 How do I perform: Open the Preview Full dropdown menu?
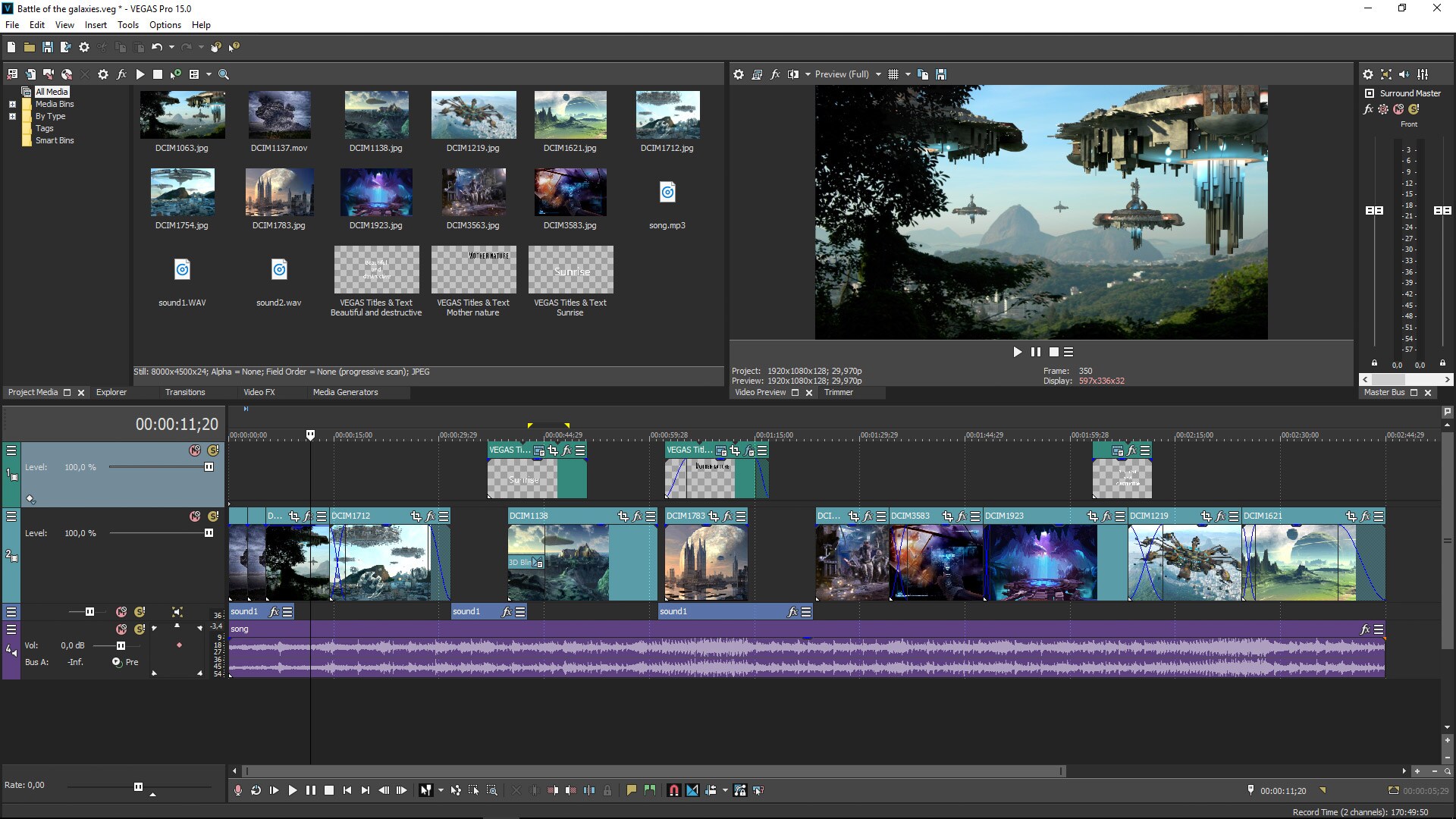tap(878, 75)
